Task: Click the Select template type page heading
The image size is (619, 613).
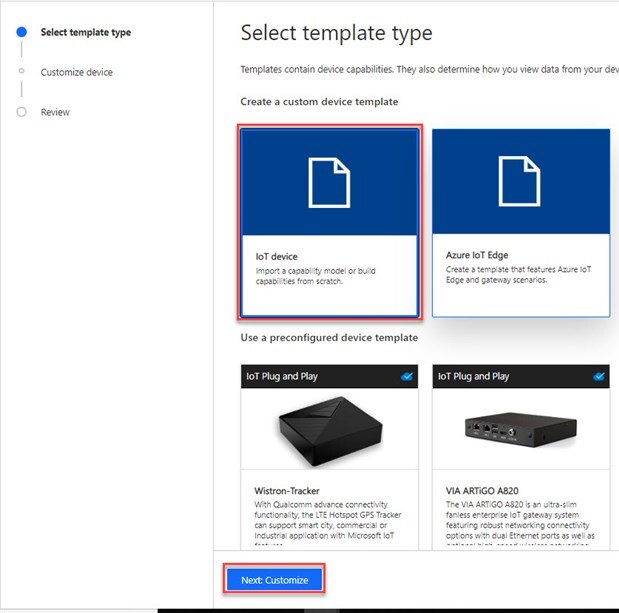Action: [x=336, y=33]
